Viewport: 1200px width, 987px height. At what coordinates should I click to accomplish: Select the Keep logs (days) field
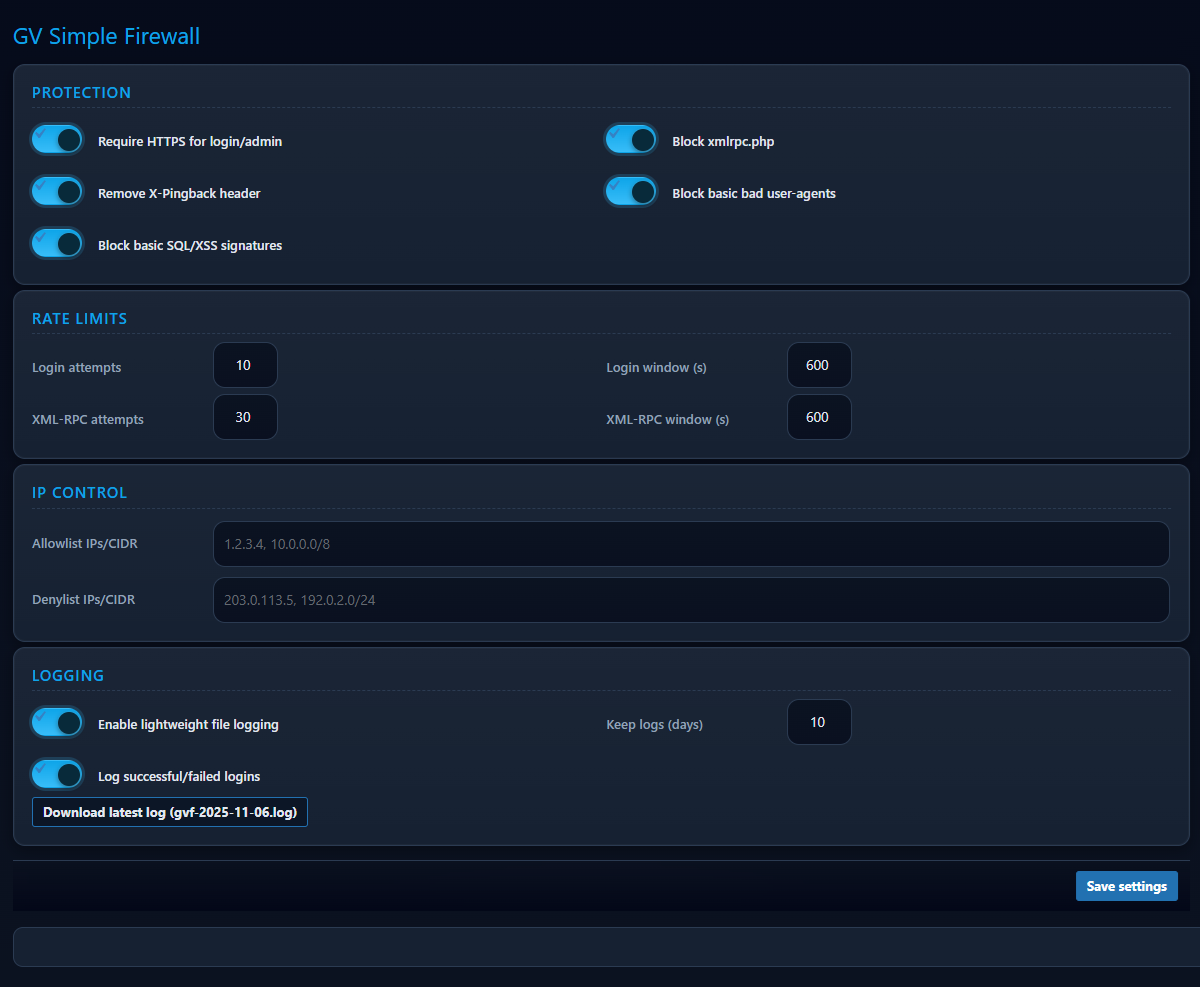pos(819,722)
